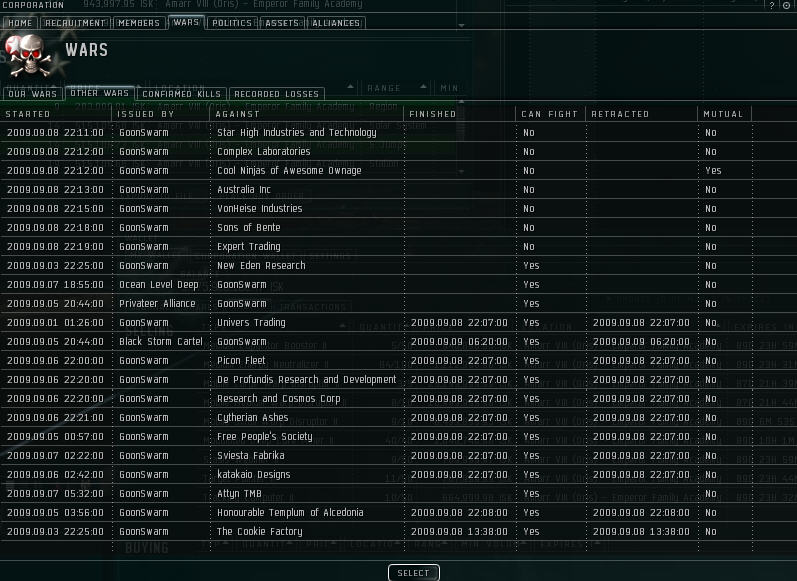Image resolution: width=797 pixels, height=581 pixels.
Task: Switch to the Recruitment tab
Action: (x=75, y=23)
